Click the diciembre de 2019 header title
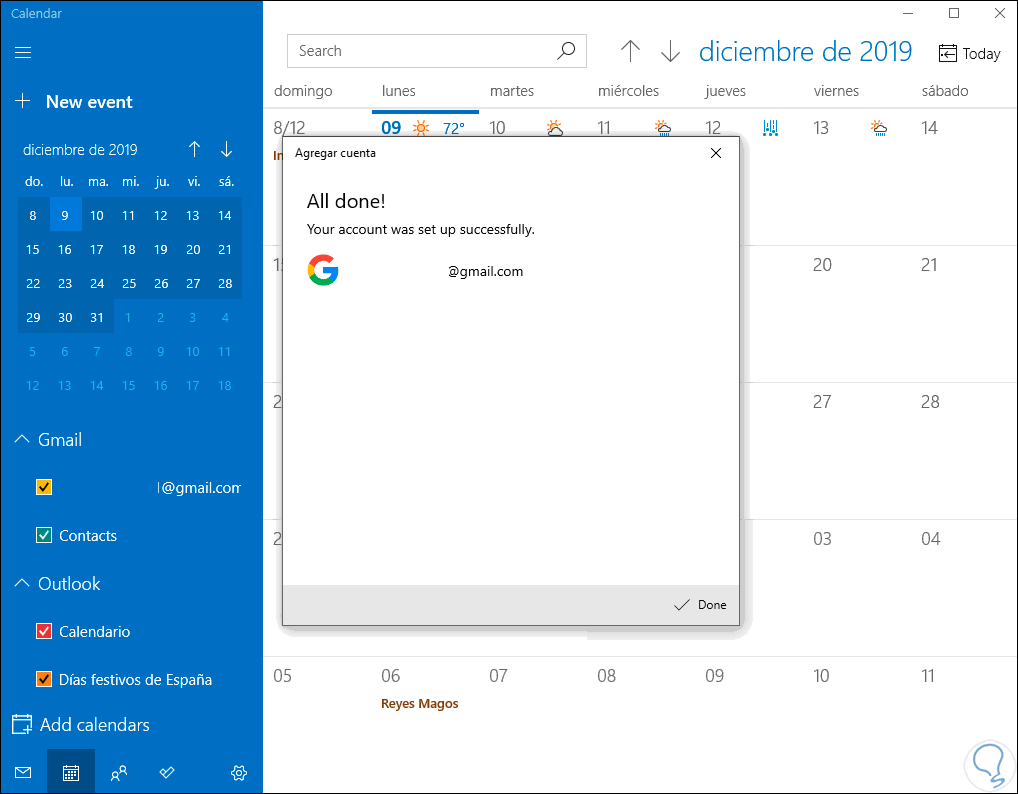This screenshot has width=1018, height=794. (x=805, y=52)
